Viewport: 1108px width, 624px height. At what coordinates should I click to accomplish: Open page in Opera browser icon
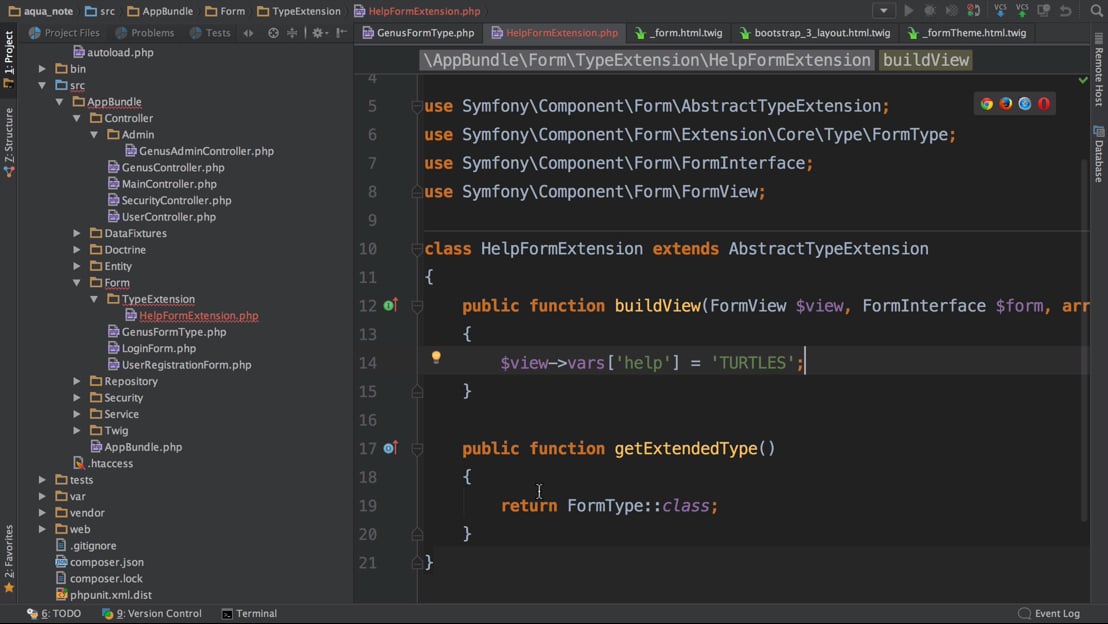[x=1044, y=104]
